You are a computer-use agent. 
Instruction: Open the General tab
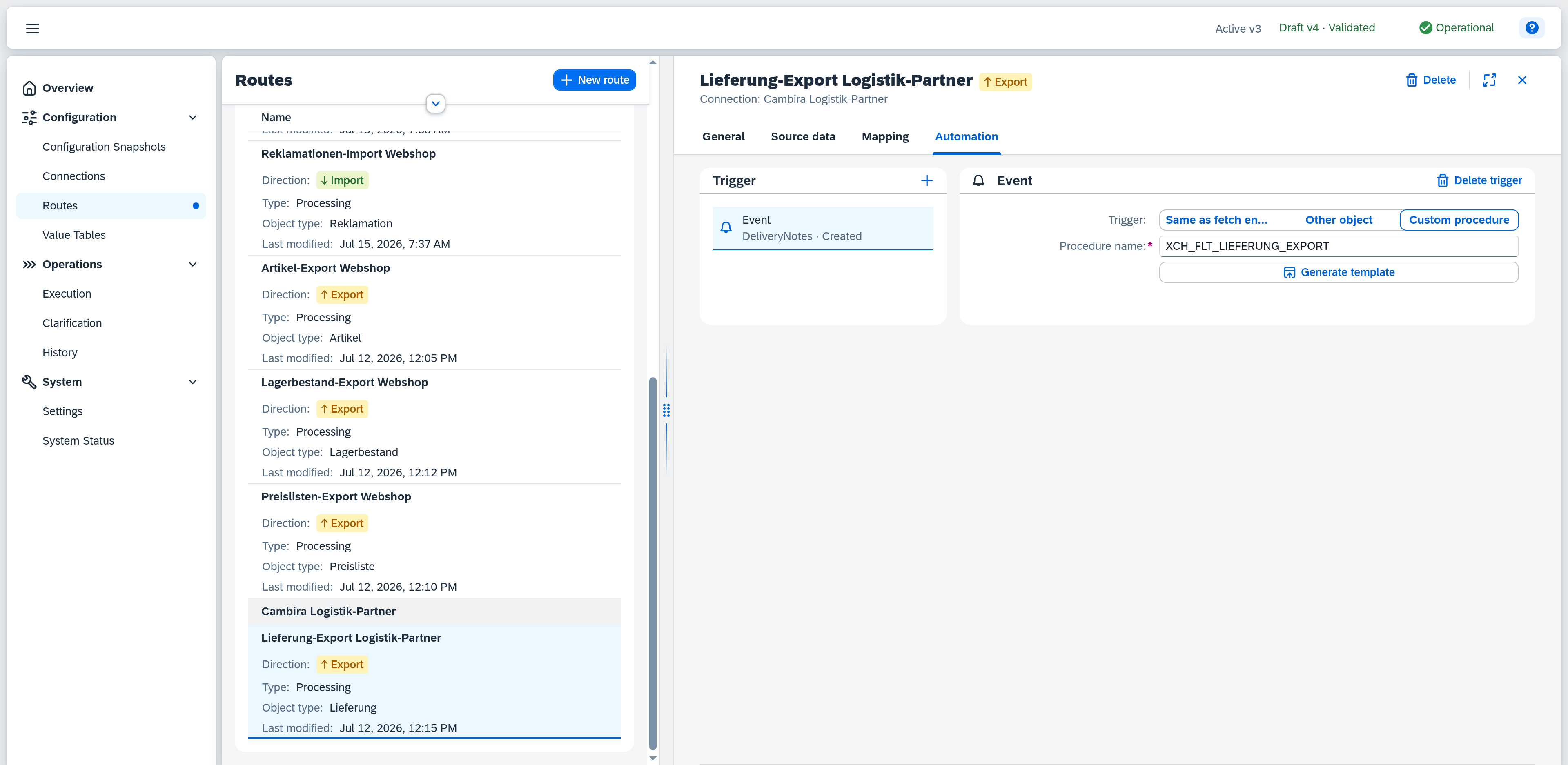[x=723, y=137]
